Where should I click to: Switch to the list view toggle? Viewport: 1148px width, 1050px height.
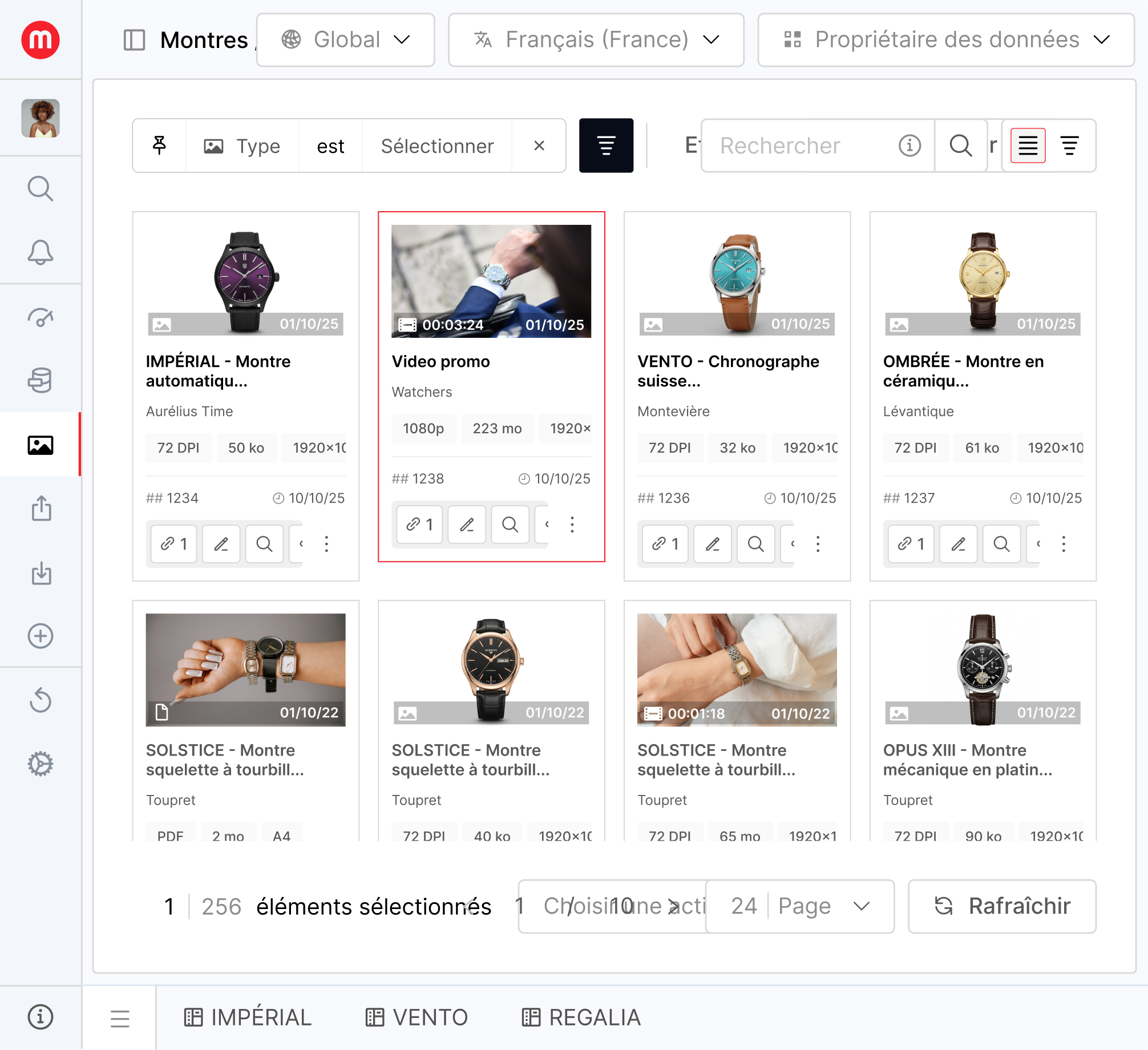[x=1028, y=146]
